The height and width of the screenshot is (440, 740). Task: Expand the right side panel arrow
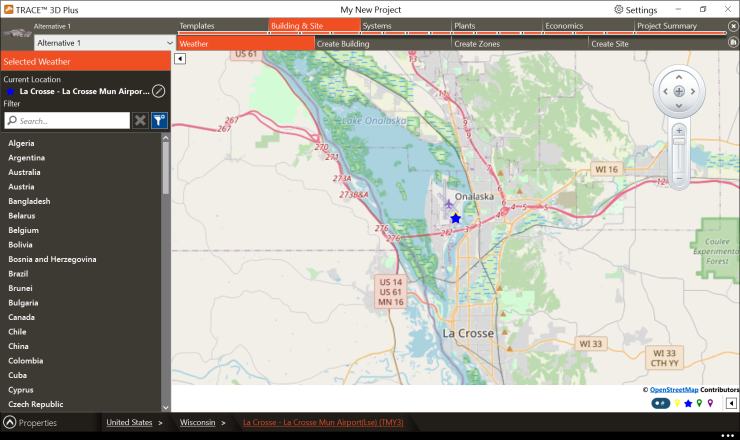(731, 403)
